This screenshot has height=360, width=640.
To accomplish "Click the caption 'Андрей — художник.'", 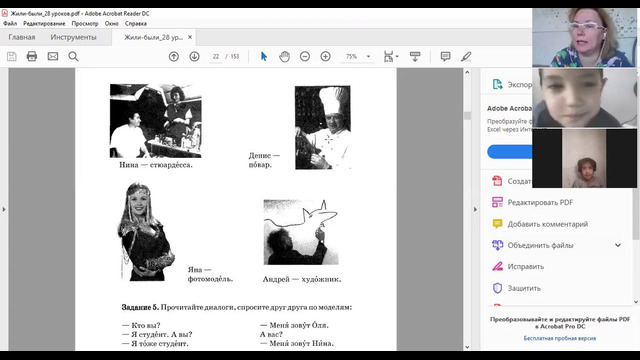I will (x=302, y=279).
